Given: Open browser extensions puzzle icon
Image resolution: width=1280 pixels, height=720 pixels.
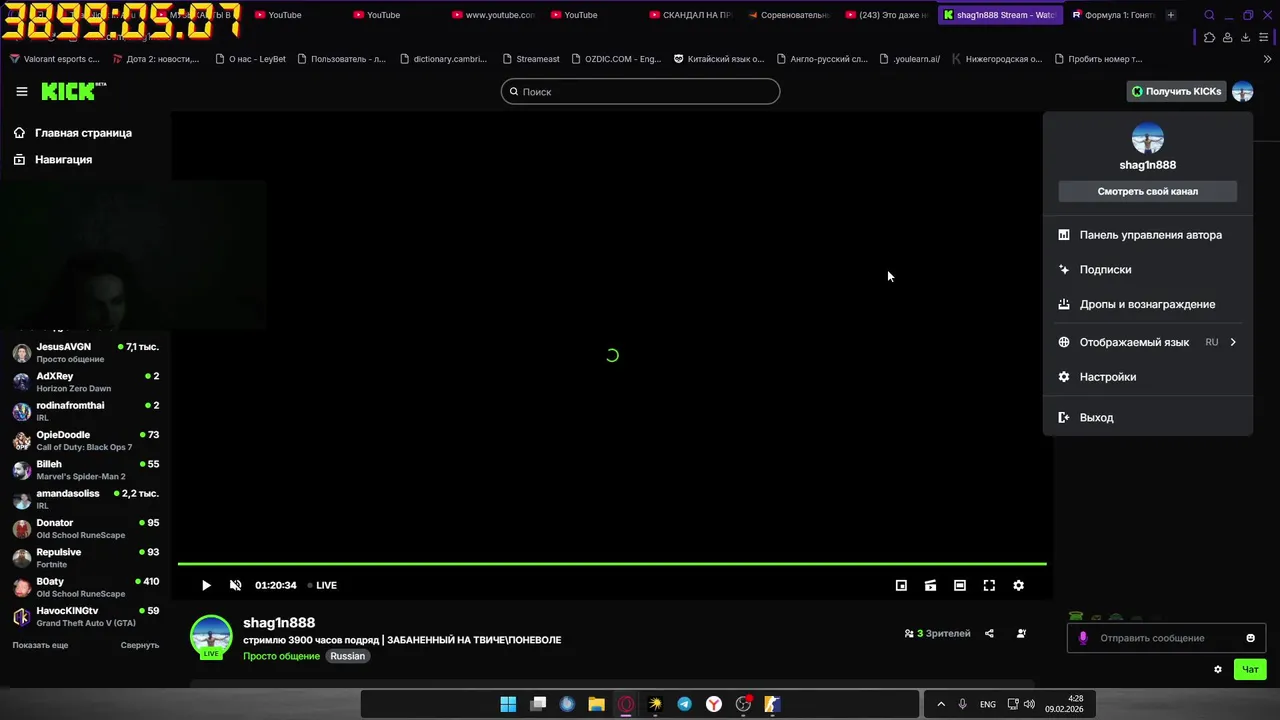Looking at the screenshot, I should (1209, 37).
